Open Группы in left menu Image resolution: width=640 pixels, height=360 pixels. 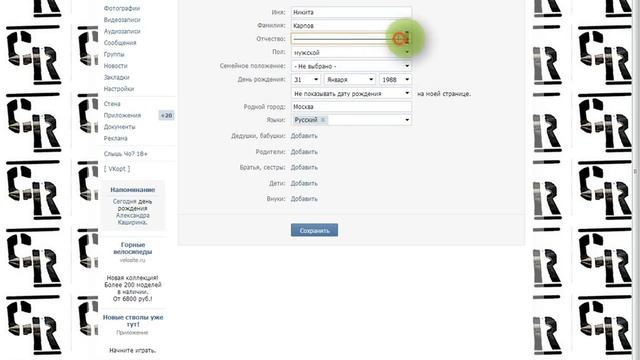coord(114,54)
